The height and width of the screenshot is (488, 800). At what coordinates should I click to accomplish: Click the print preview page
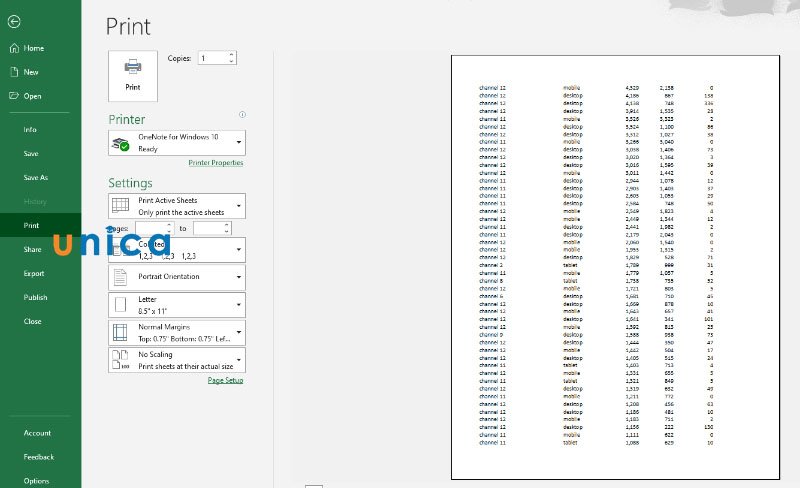click(615, 267)
